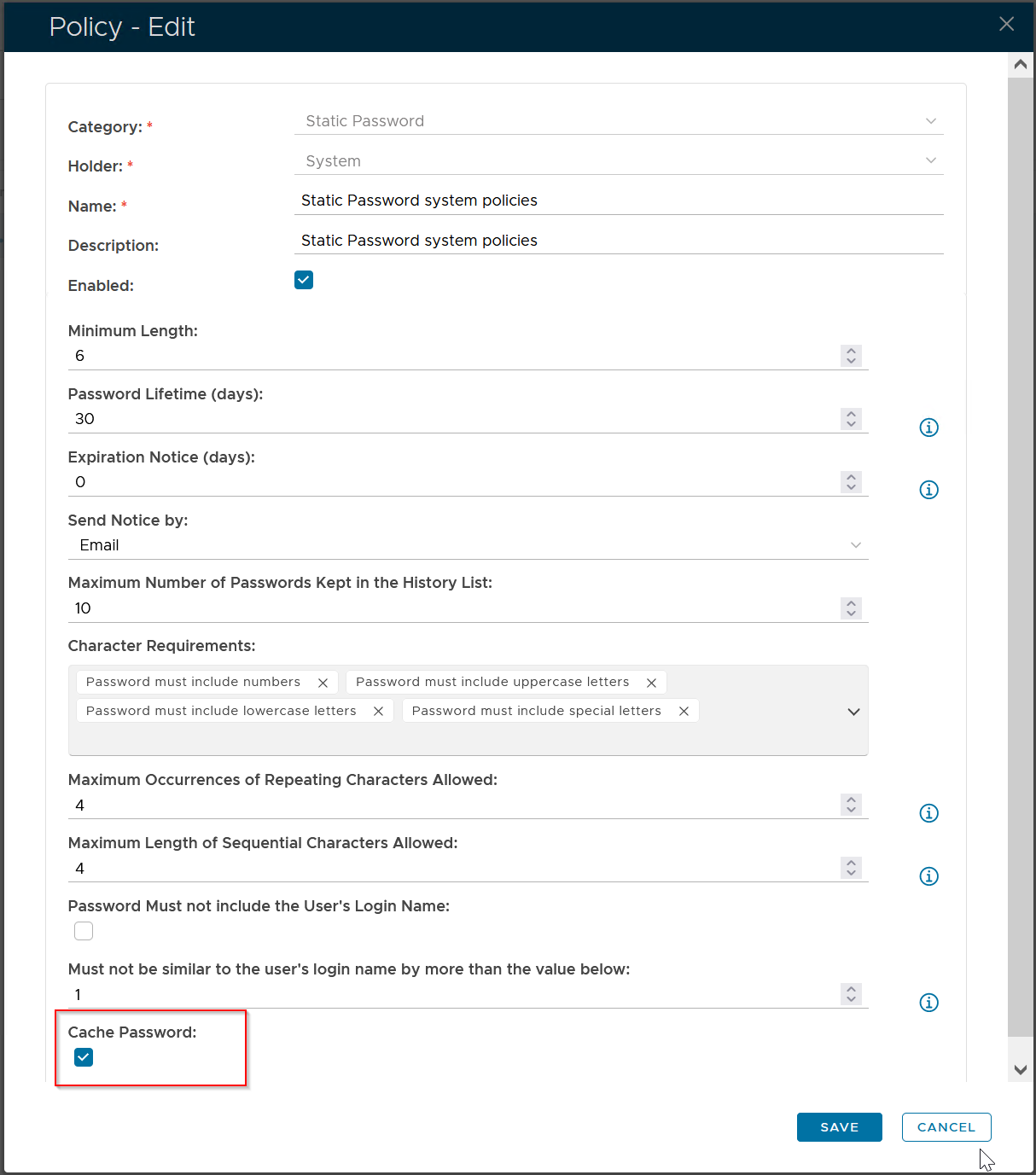Check 'Password Must not include User's Login Name'
Image resolution: width=1036 pixels, height=1175 pixels.
(84, 931)
